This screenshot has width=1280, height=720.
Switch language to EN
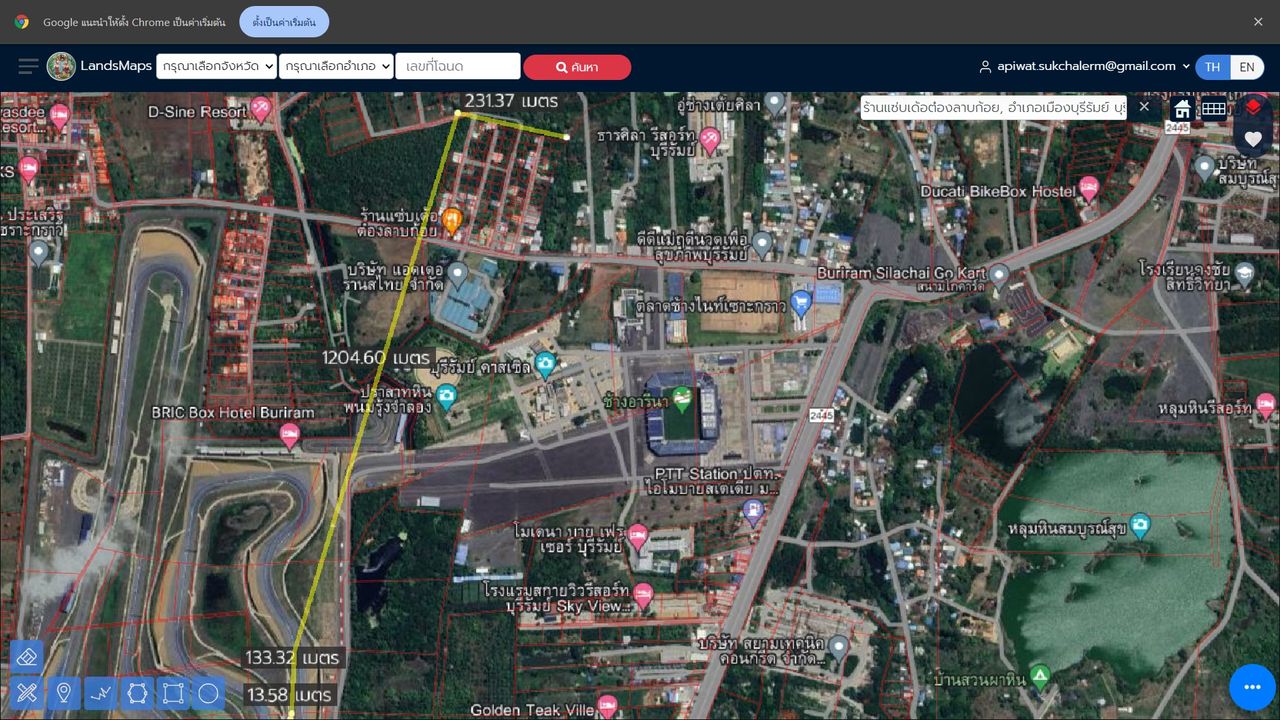(x=1246, y=67)
